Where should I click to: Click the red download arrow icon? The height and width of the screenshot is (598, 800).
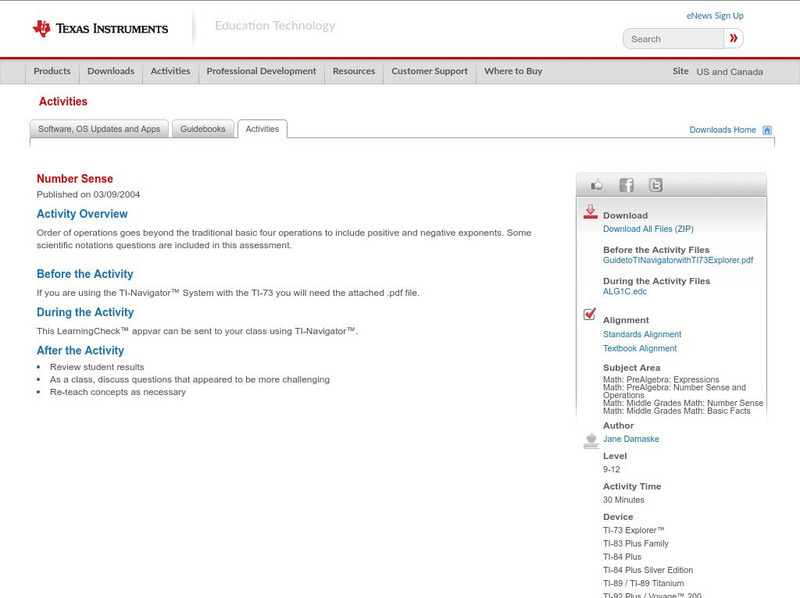point(590,212)
